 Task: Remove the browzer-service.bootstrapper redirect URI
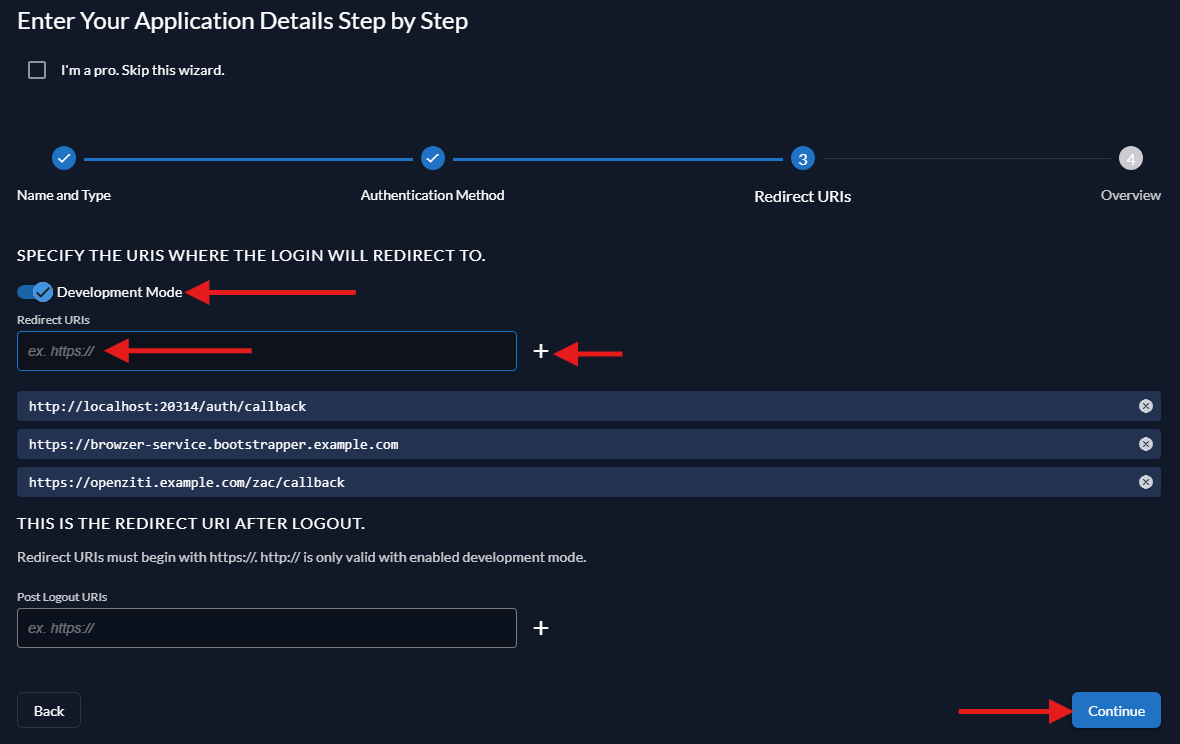coord(1145,443)
